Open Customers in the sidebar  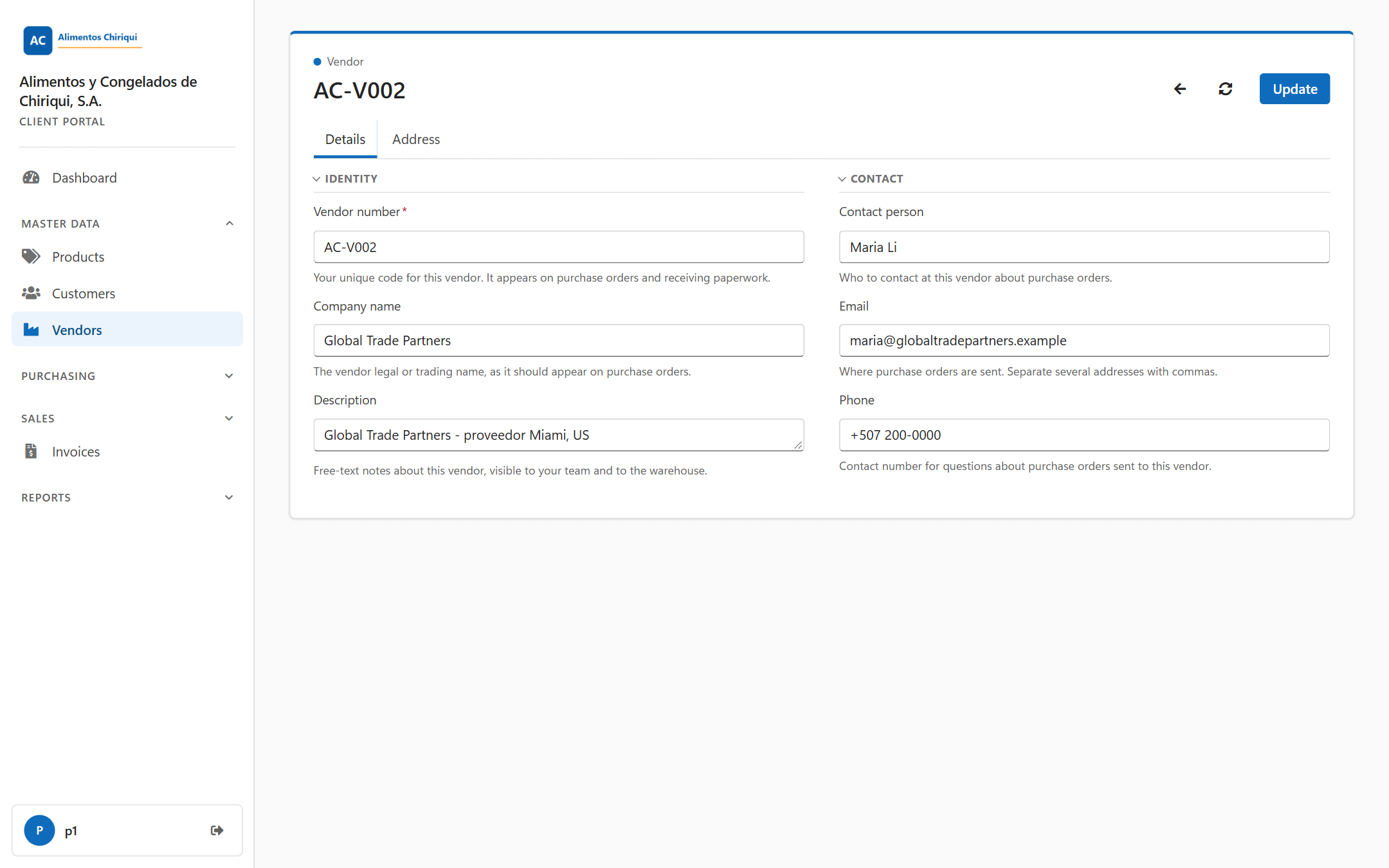(x=127, y=293)
